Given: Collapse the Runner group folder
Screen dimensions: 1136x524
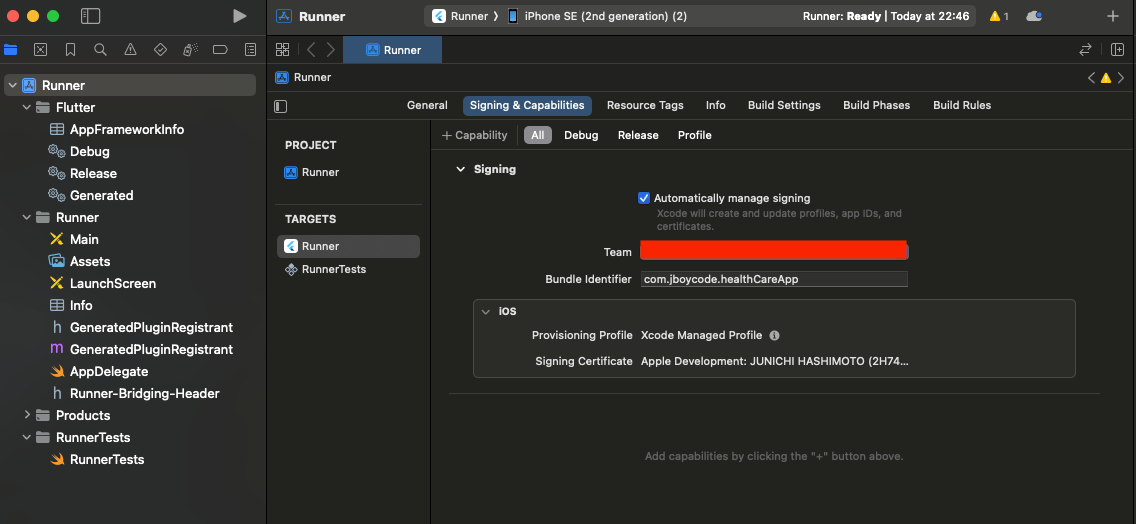Looking at the screenshot, I should click(x=27, y=217).
